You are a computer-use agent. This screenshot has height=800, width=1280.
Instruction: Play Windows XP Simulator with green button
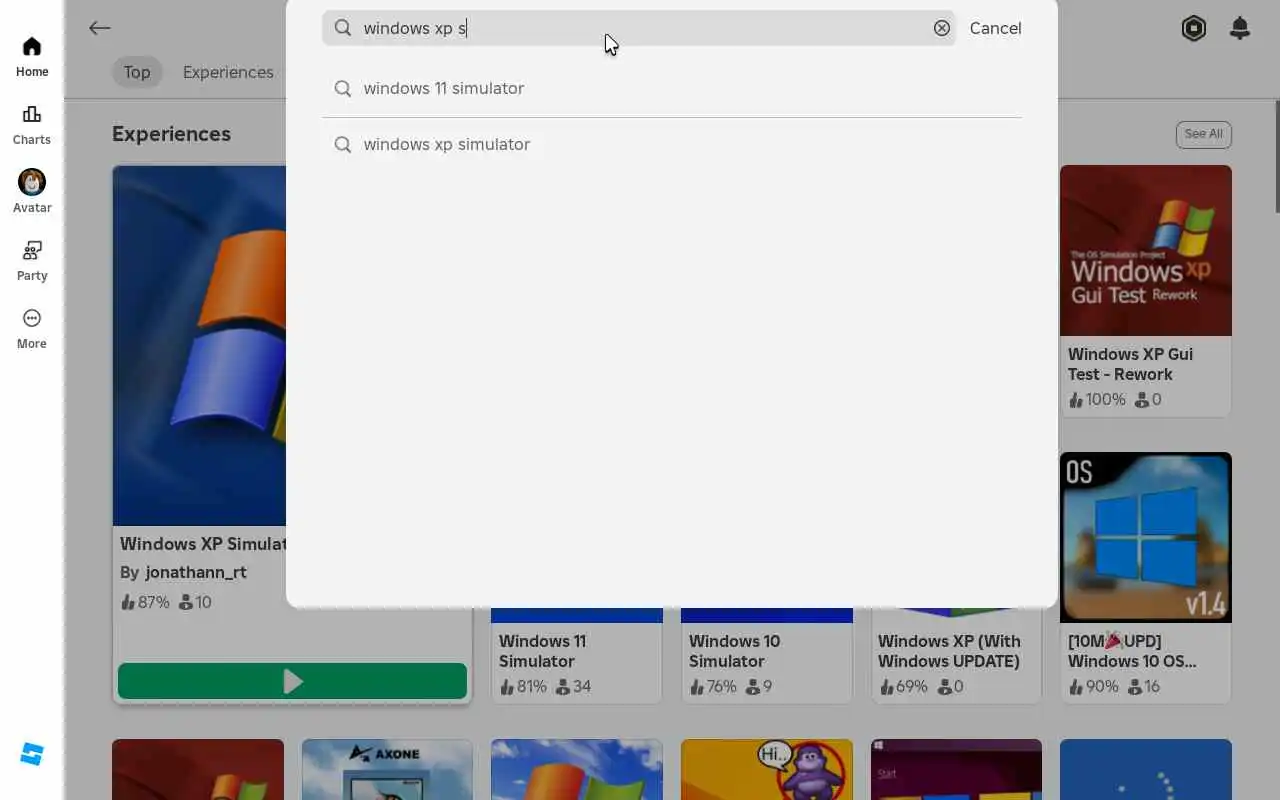coord(292,681)
